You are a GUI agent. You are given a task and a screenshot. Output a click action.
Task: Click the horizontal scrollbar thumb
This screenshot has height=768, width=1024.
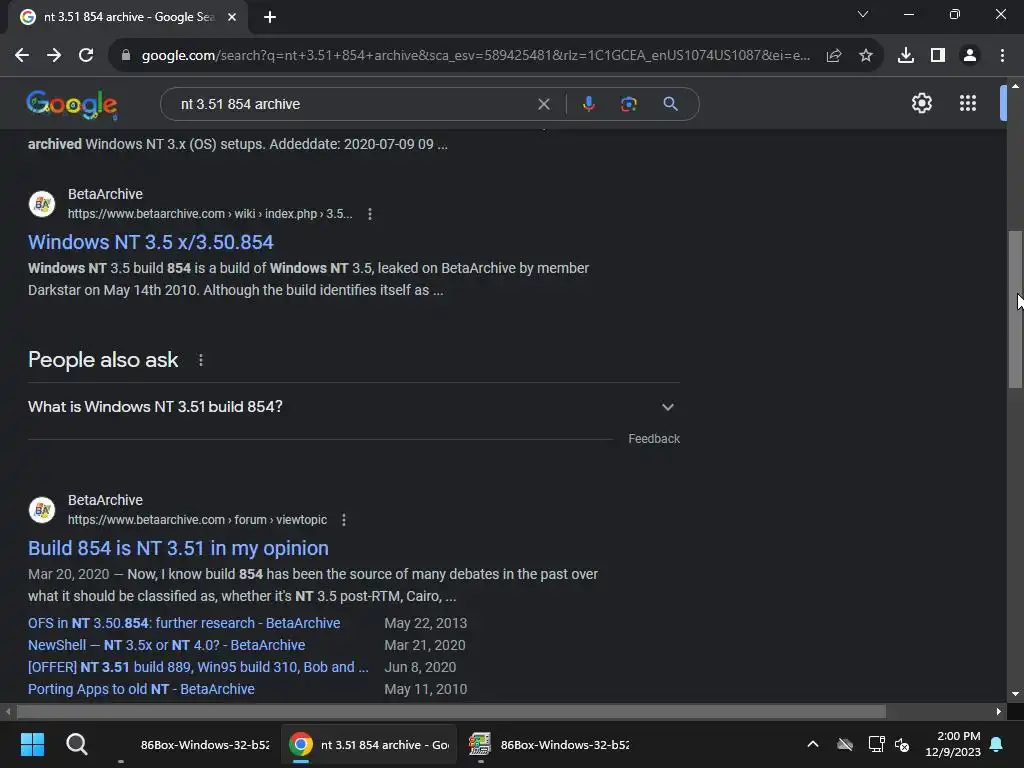coord(451,711)
